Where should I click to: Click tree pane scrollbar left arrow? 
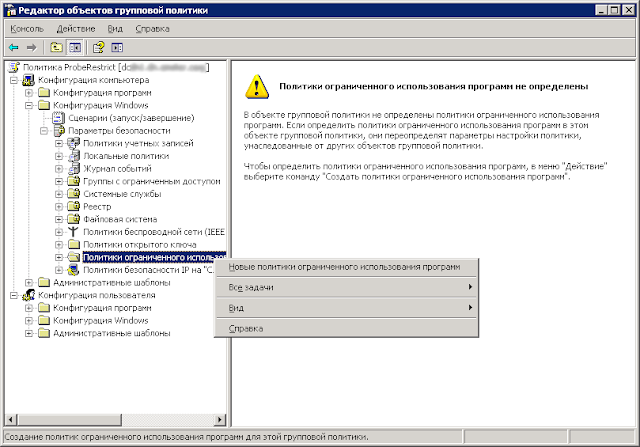(11, 419)
